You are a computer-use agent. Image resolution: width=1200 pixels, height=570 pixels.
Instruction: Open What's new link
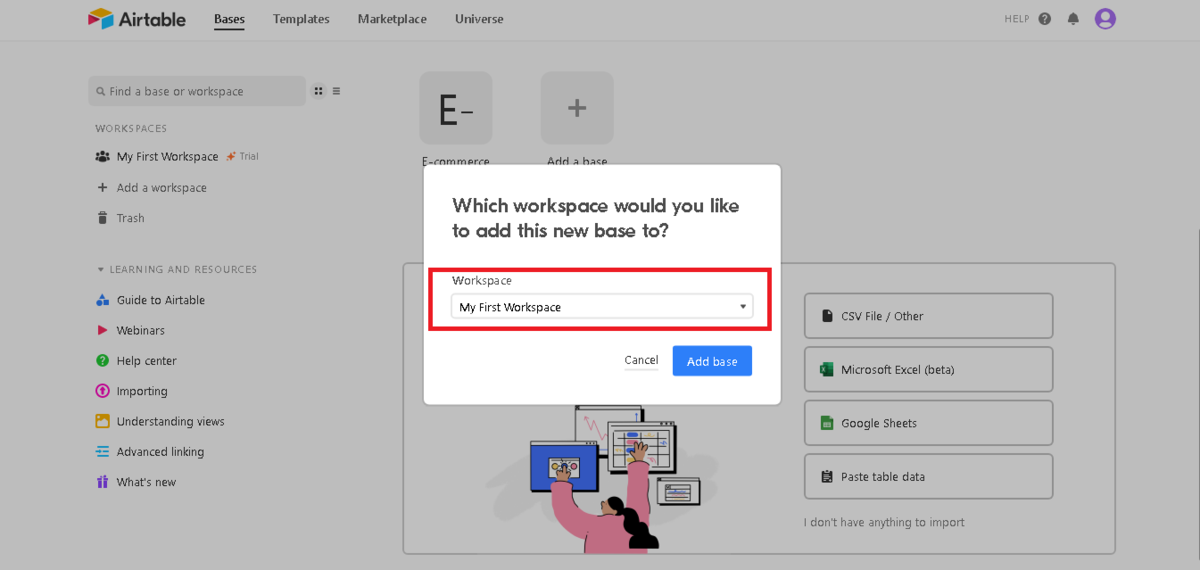[x=146, y=482]
